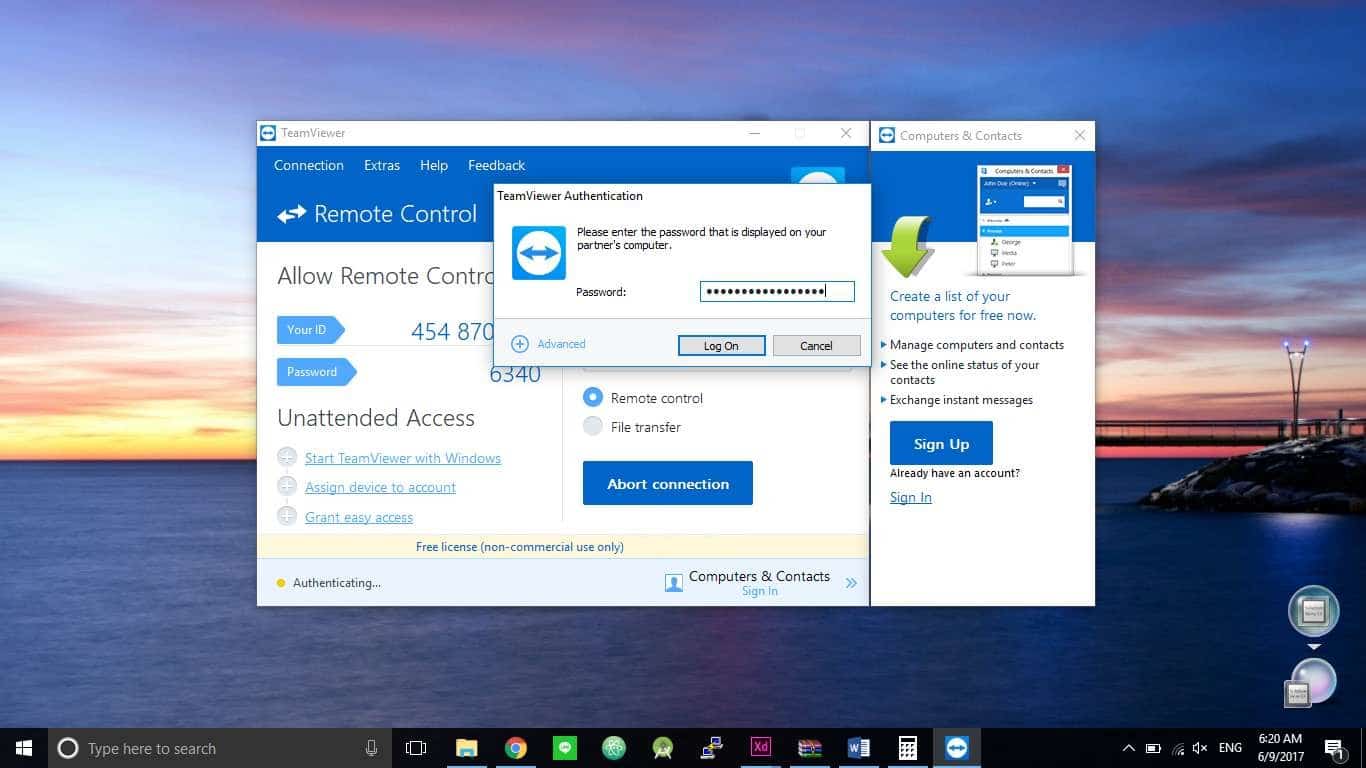This screenshot has height=768, width=1366.
Task: Click contact icon in TeamViewer status bar
Action: click(x=674, y=582)
